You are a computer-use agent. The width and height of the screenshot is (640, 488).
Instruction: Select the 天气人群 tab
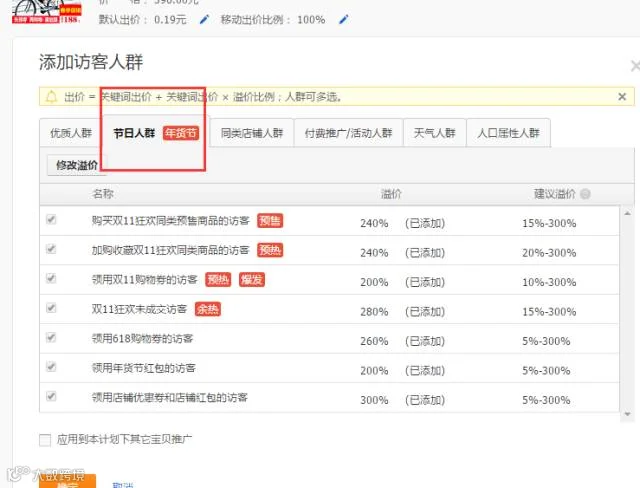[434, 133]
